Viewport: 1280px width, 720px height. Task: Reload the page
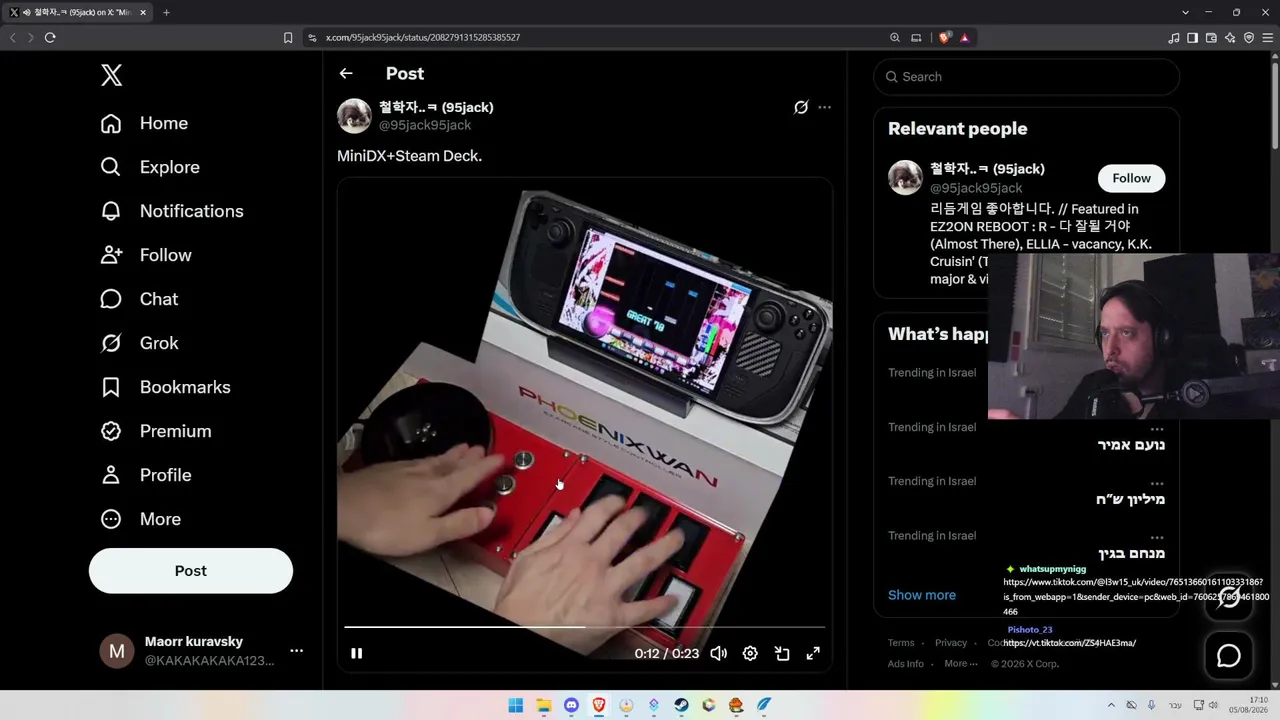click(x=50, y=37)
